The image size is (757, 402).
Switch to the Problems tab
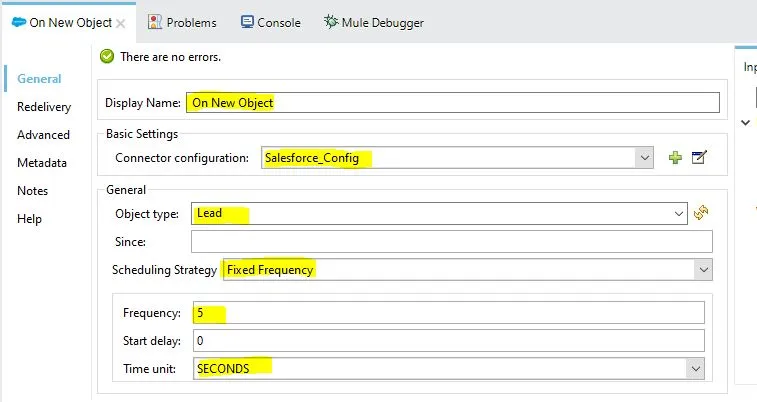[x=182, y=22]
